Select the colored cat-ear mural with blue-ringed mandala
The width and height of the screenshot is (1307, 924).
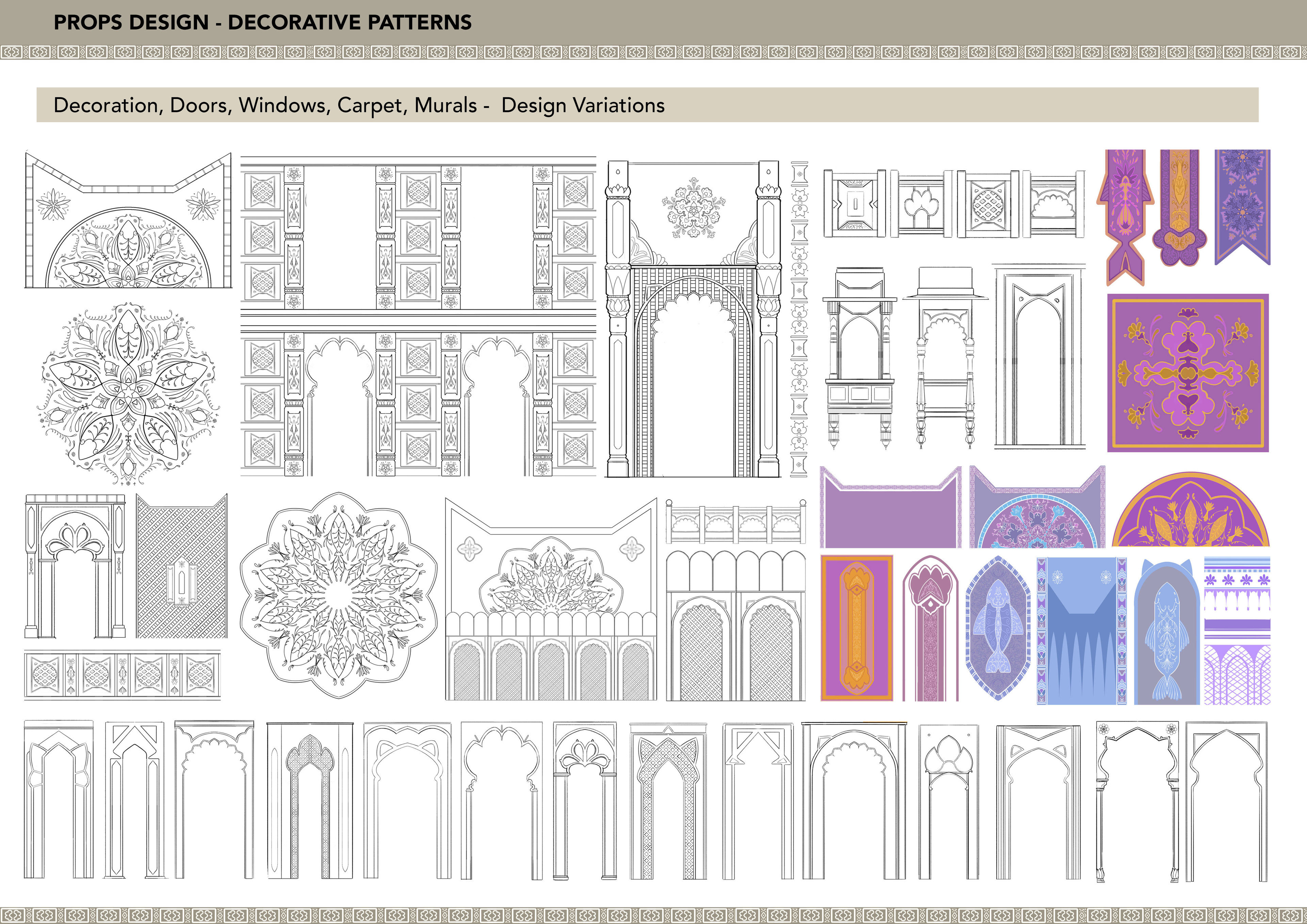1038,507
